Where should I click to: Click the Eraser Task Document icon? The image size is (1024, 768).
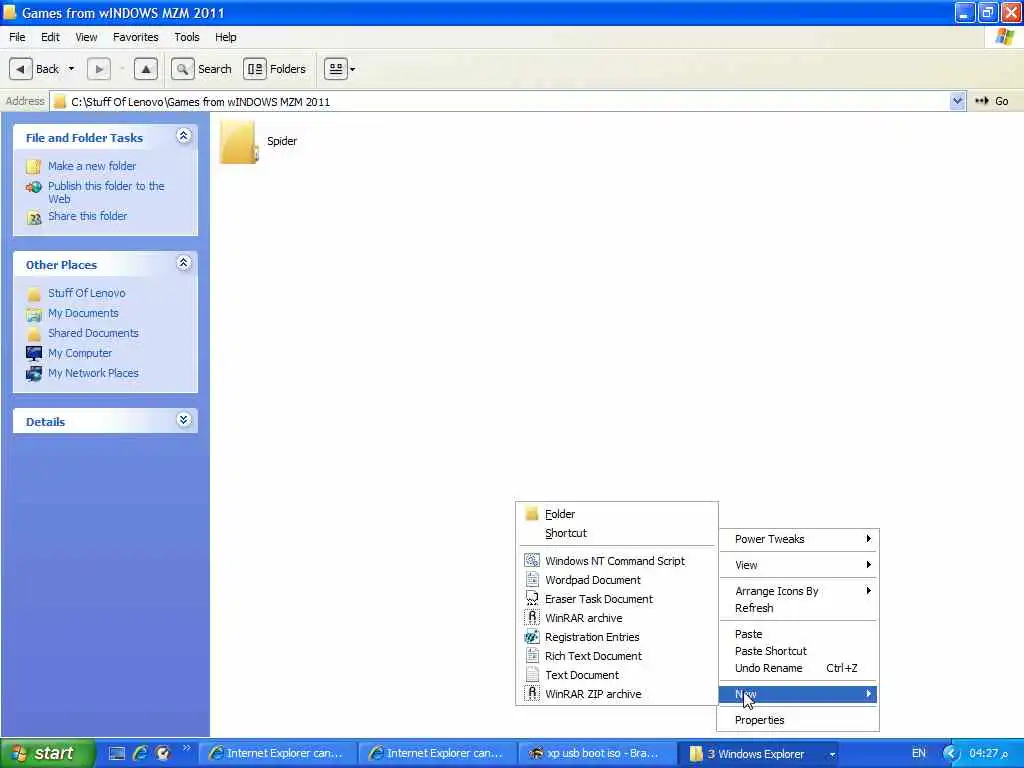click(x=532, y=598)
